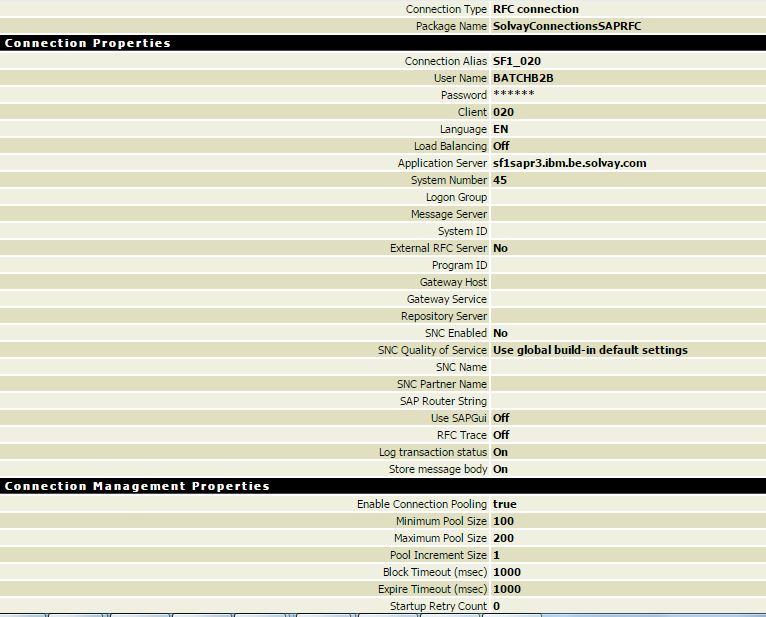
Task: Select the '1000' value for Block Timeout
Action: pos(507,572)
